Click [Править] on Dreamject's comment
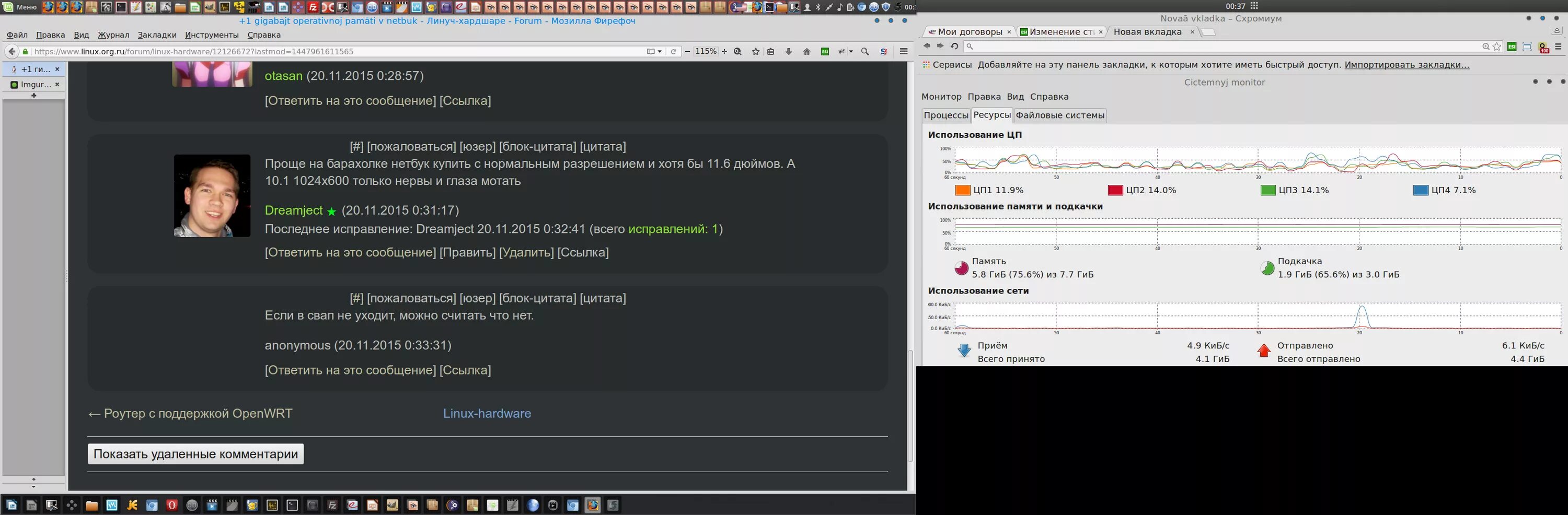Image resolution: width=1568 pixels, height=515 pixels. click(x=467, y=252)
